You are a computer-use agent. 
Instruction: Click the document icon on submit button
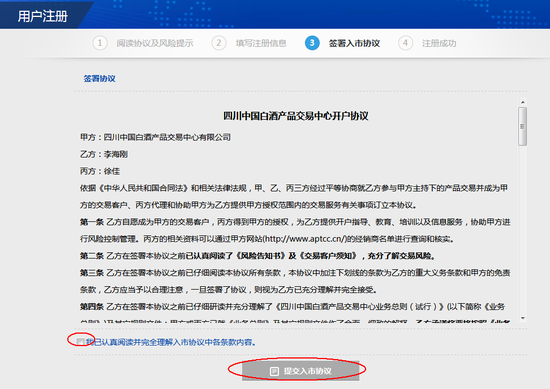tap(274, 371)
